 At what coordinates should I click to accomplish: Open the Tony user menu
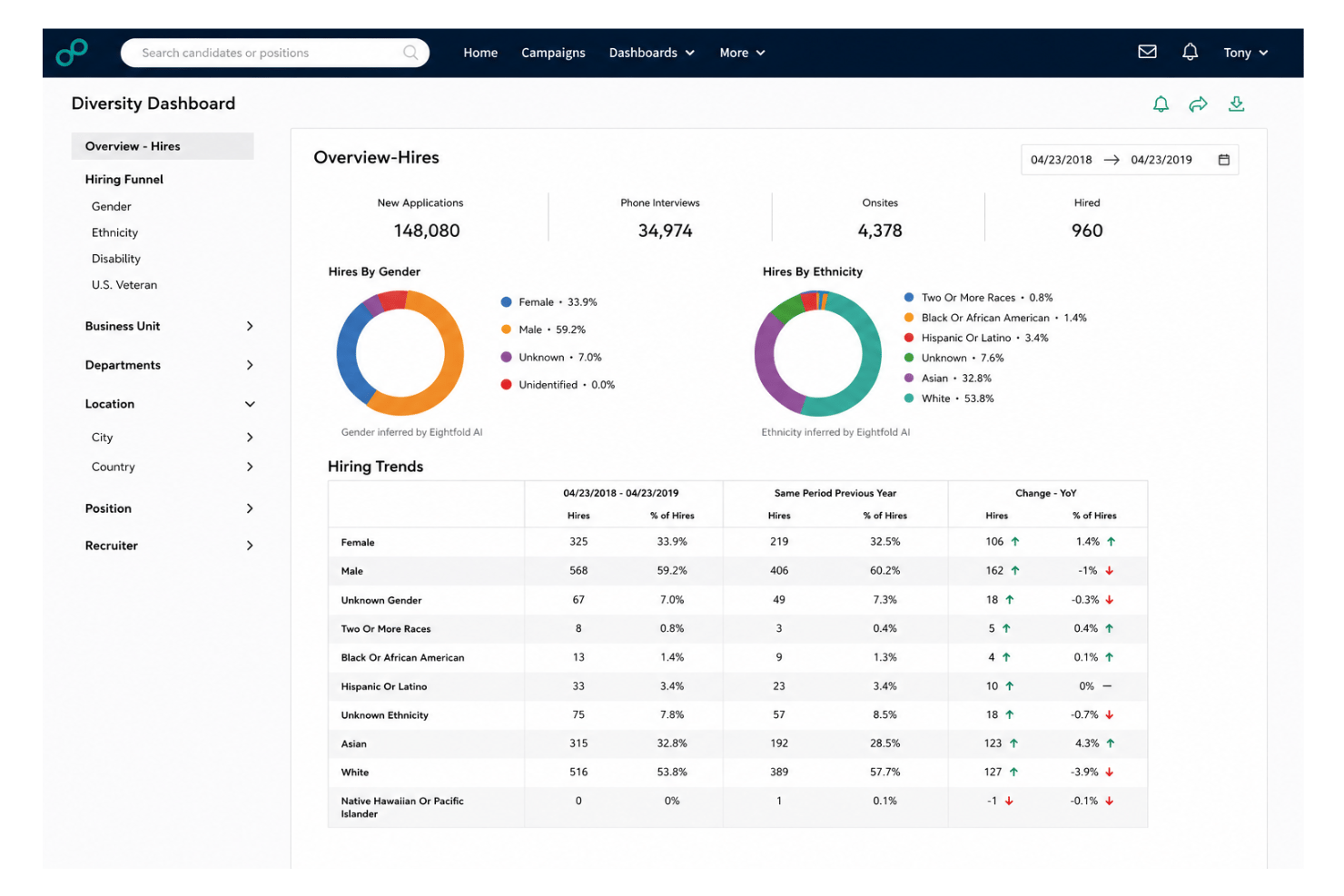[x=1246, y=53]
